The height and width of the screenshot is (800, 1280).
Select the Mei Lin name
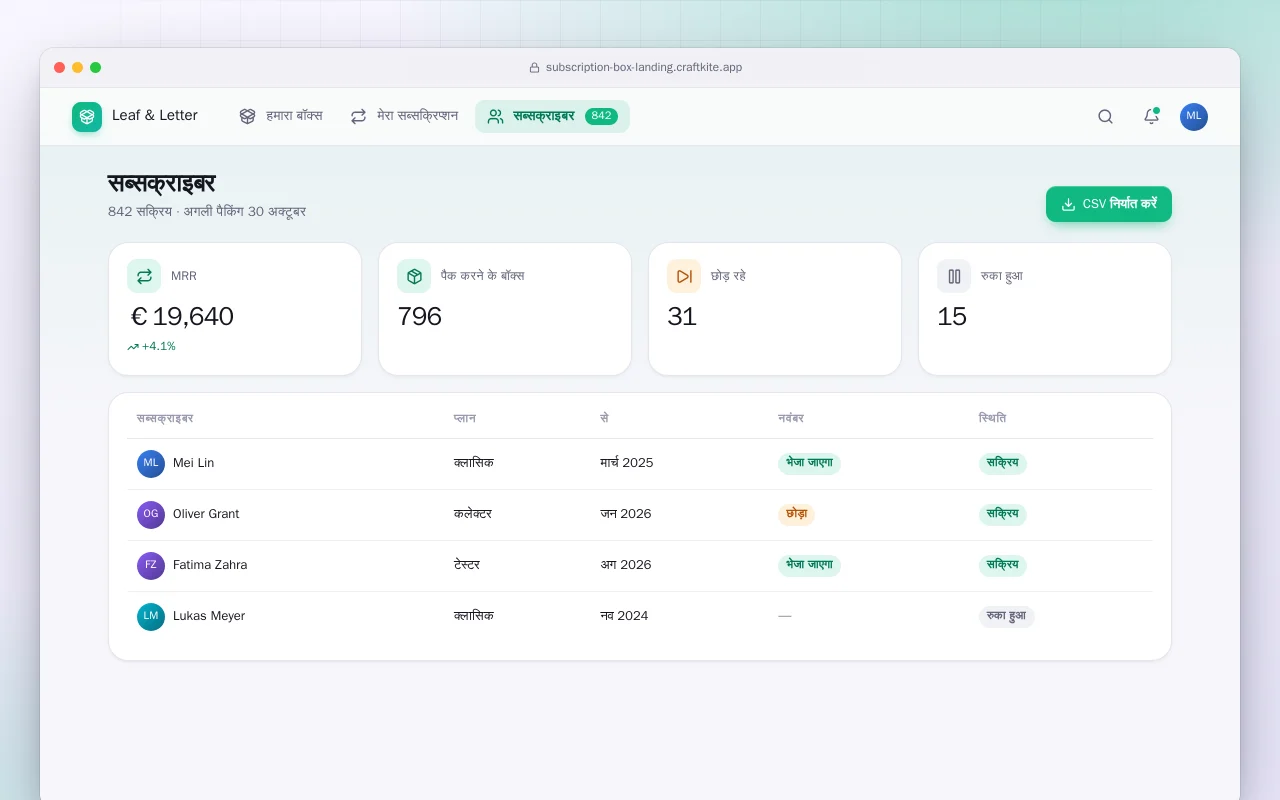click(193, 464)
